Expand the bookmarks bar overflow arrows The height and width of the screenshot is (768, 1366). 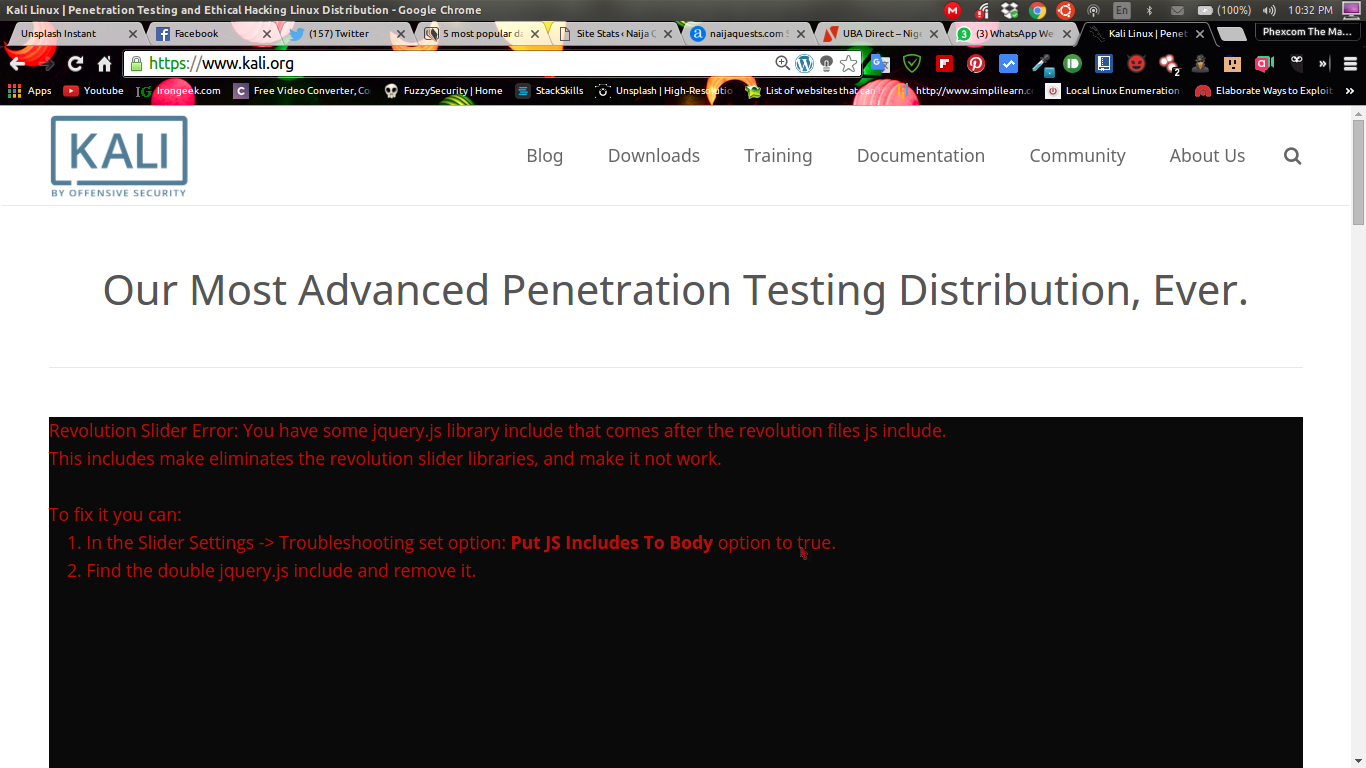1349,91
